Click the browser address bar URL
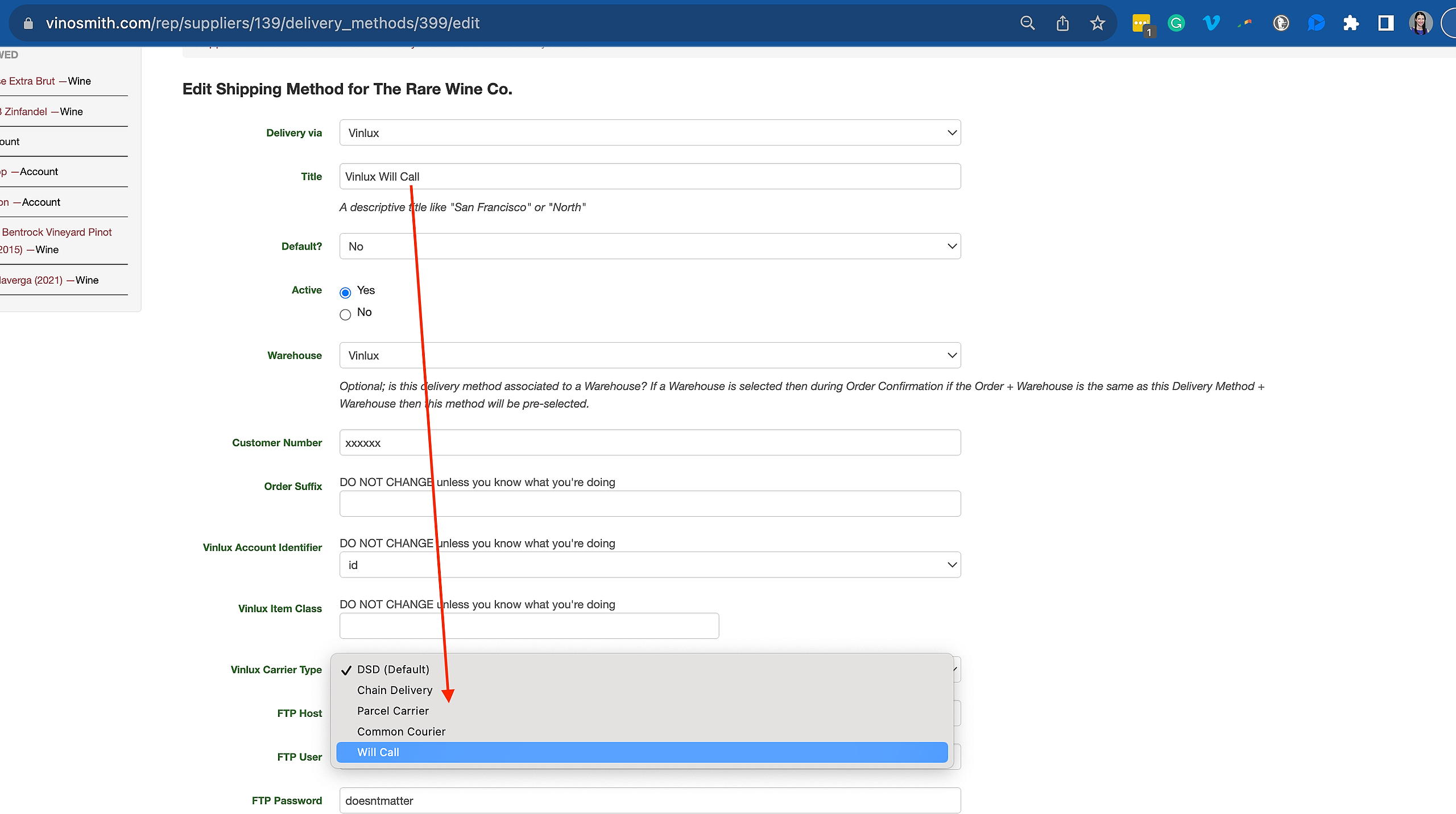The width and height of the screenshot is (1456, 814). click(263, 23)
